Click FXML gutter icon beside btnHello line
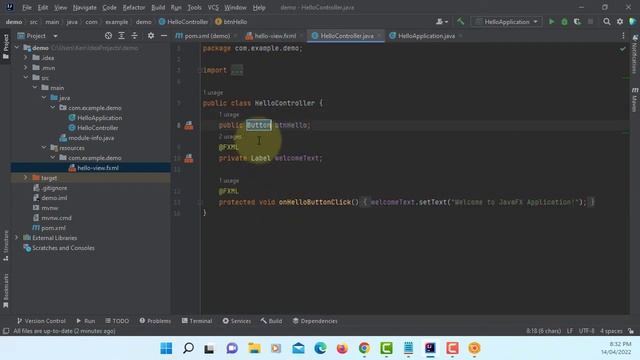 pyautogui.click(x=189, y=125)
